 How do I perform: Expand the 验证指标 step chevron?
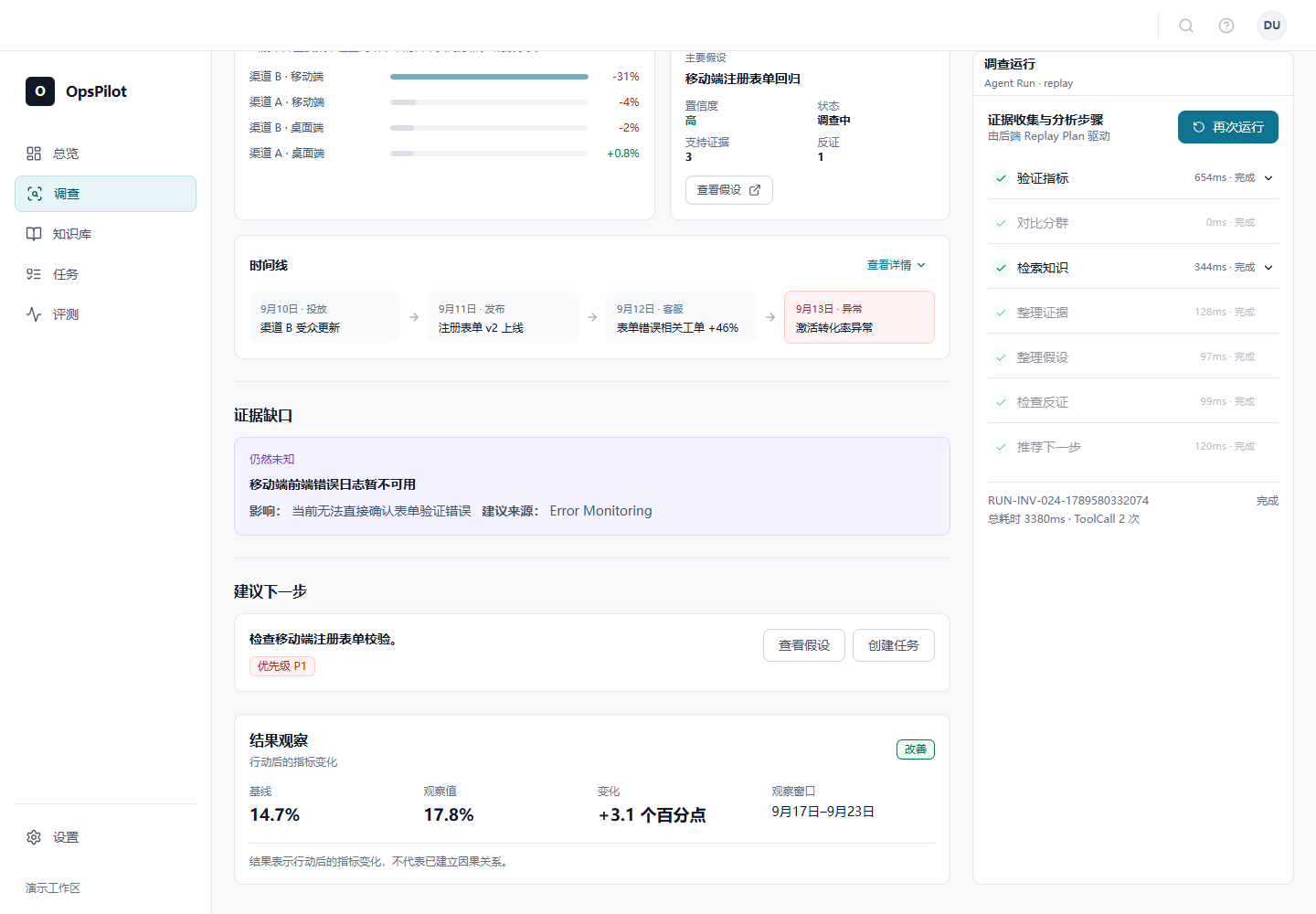tap(1268, 178)
